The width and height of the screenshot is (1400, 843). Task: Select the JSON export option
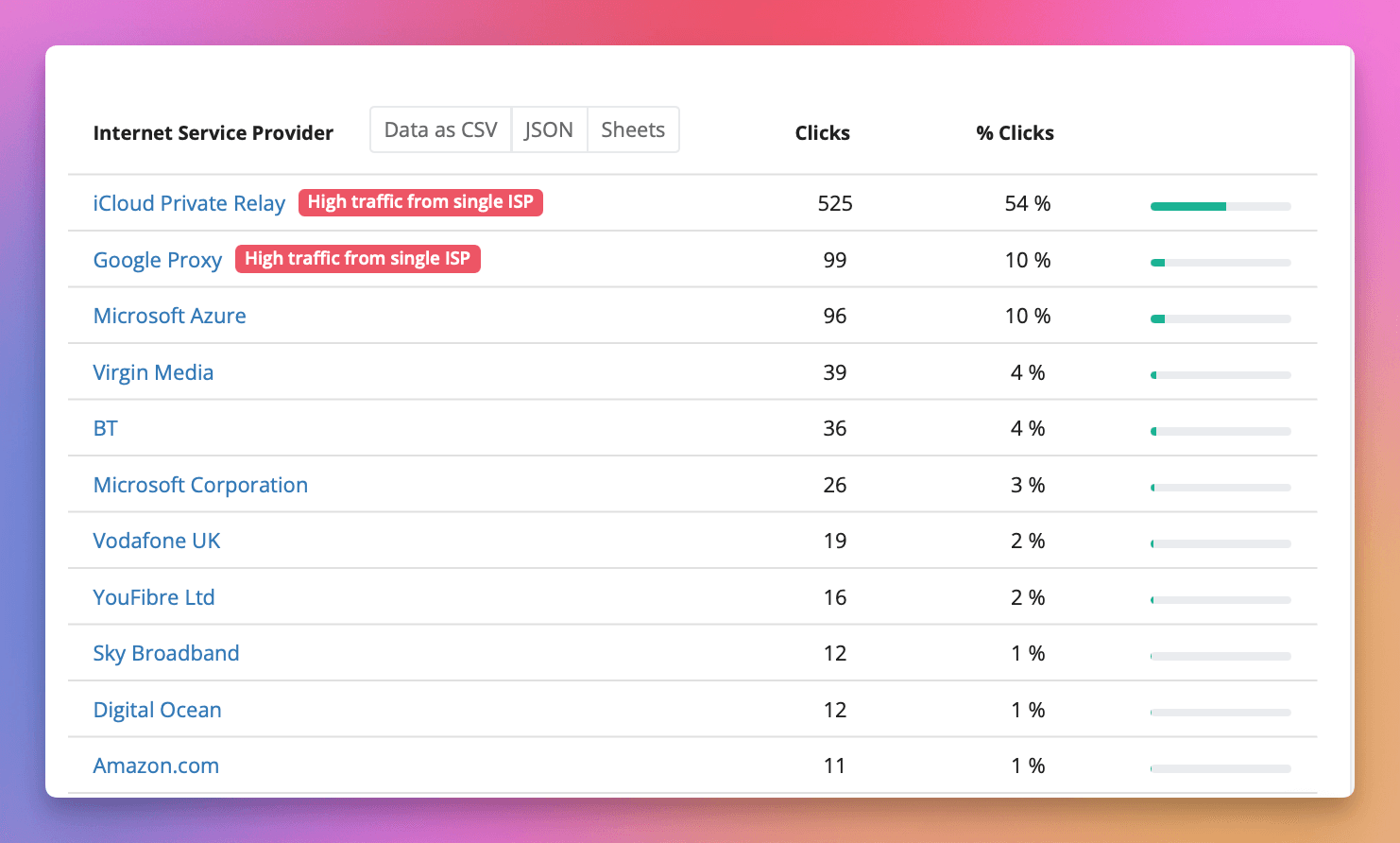(549, 129)
